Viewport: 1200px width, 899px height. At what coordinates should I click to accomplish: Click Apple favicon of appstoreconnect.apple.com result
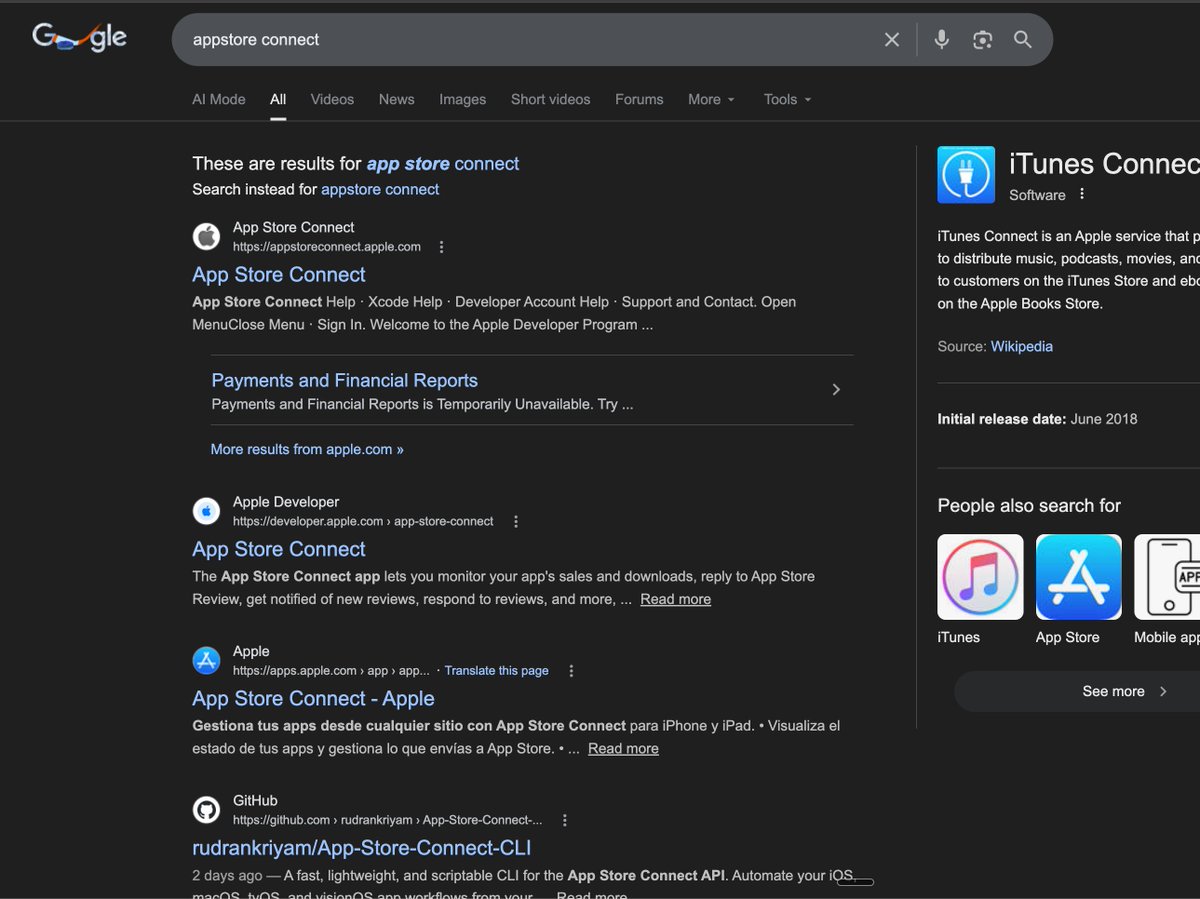tap(206, 237)
